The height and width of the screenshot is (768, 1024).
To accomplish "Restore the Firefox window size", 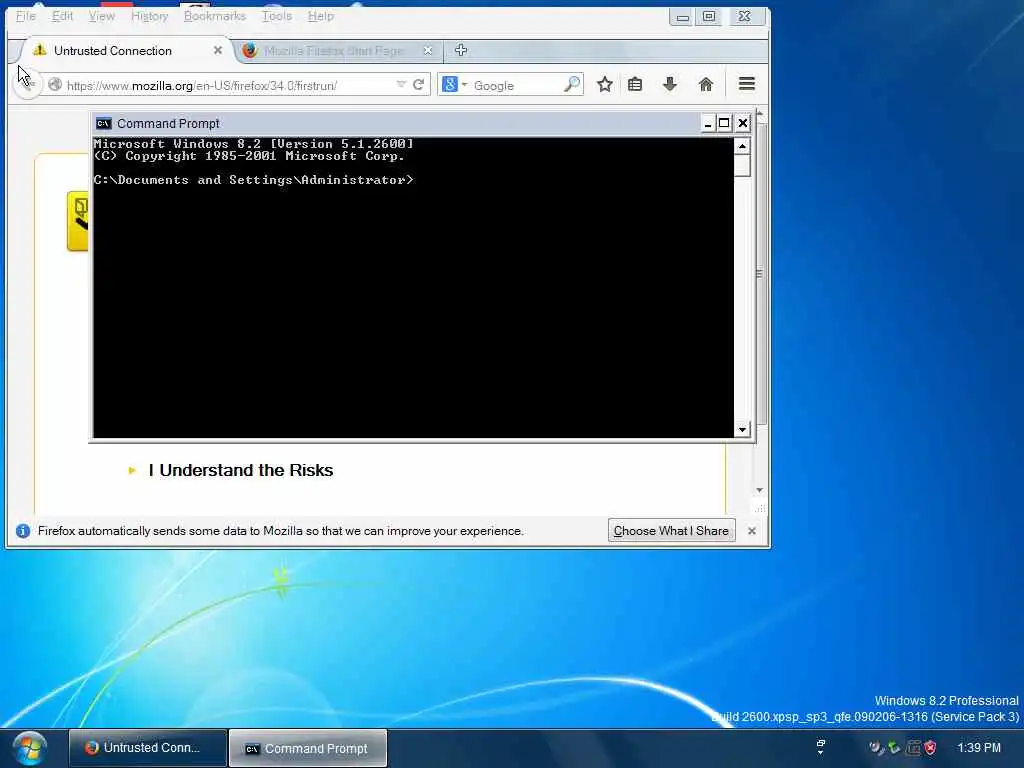I will click(x=709, y=17).
